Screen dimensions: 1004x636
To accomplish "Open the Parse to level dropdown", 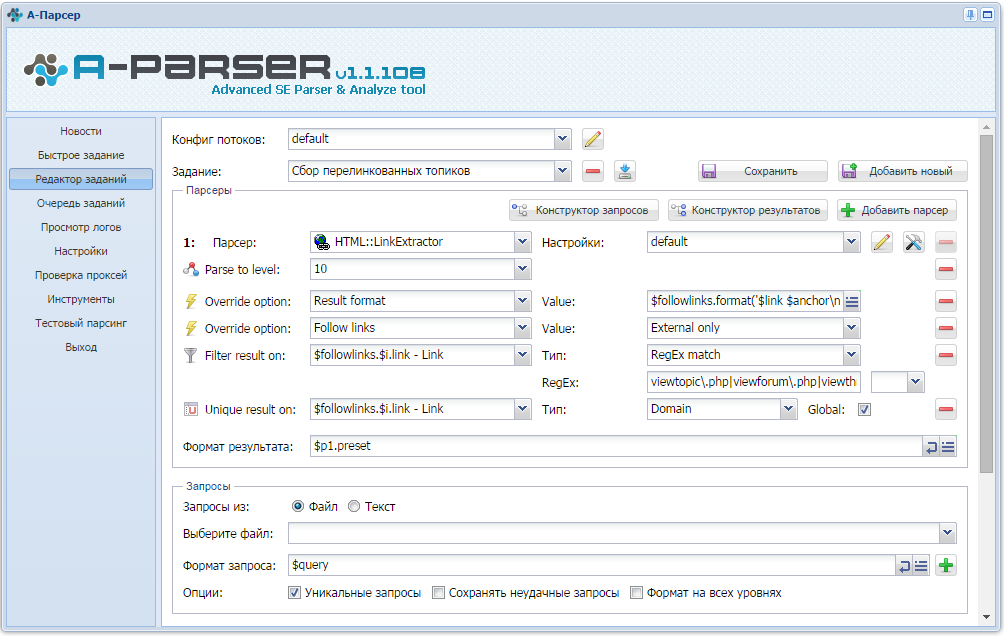I will (522, 268).
